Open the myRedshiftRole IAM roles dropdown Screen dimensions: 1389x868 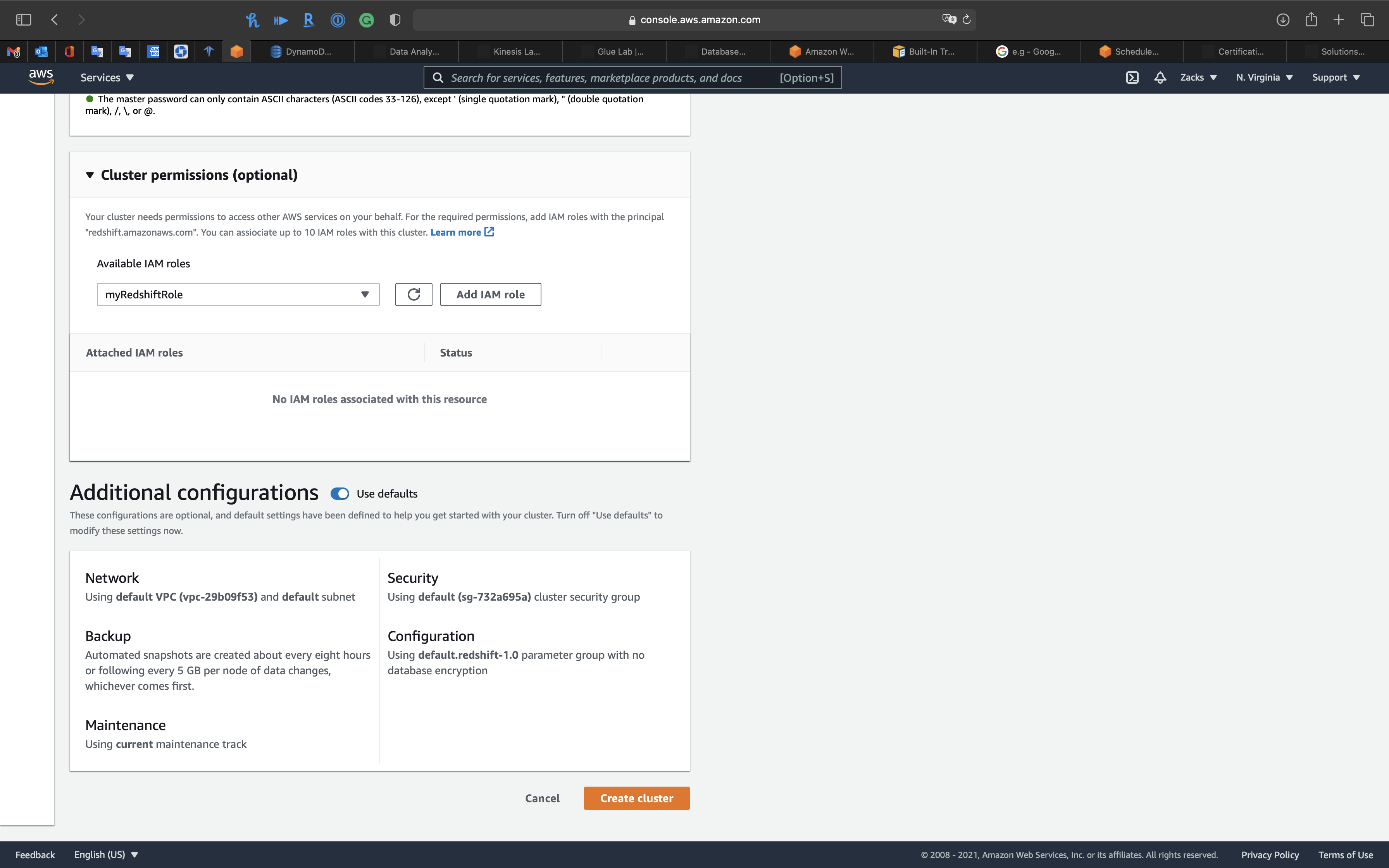pyautogui.click(x=238, y=294)
